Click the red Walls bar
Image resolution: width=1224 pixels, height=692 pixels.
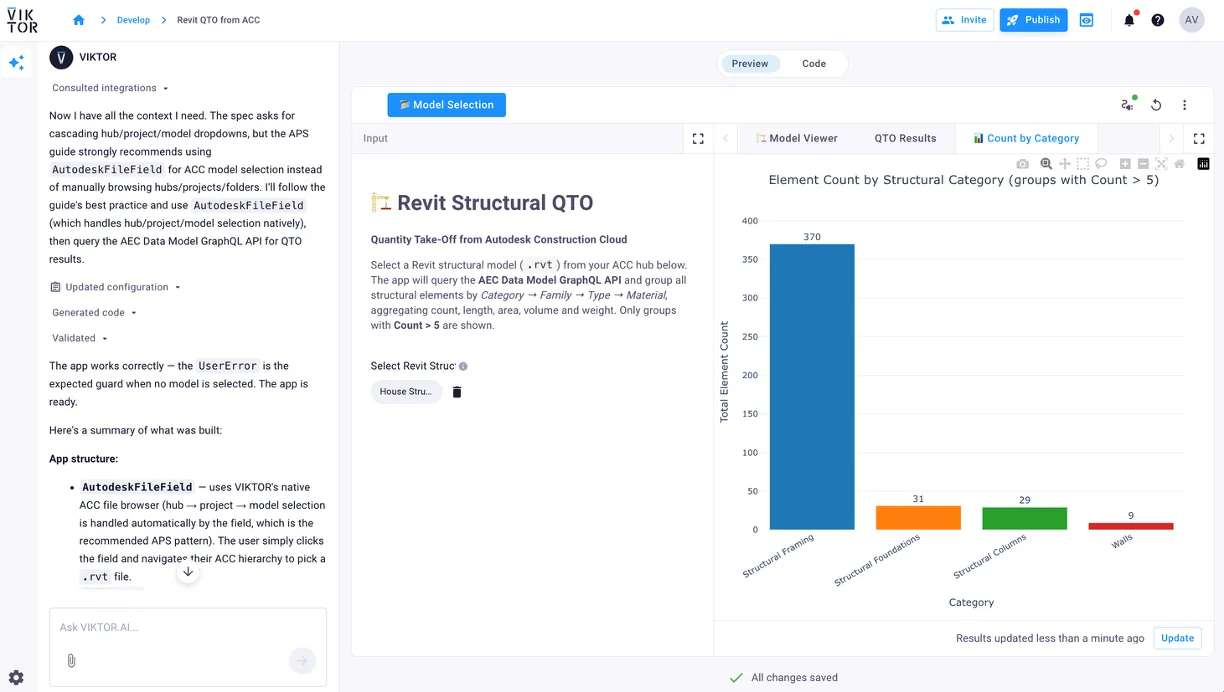tap(1131, 526)
